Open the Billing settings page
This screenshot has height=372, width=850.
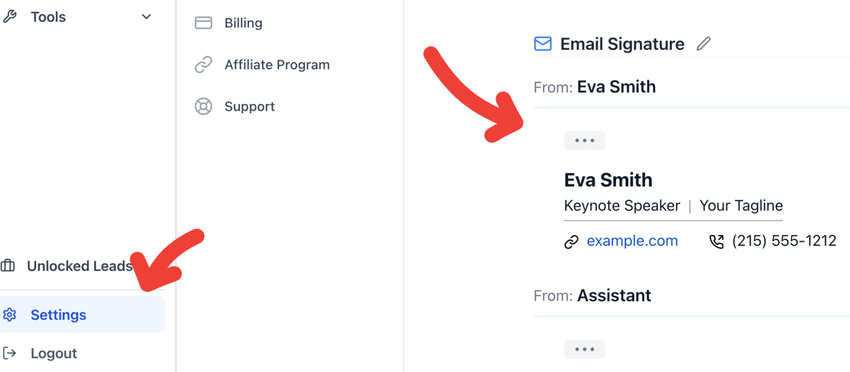(243, 23)
